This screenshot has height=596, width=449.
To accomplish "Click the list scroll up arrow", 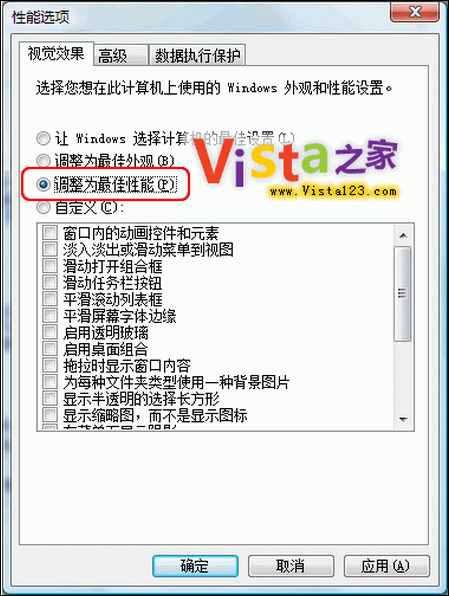I will click(x=403, y=236).
